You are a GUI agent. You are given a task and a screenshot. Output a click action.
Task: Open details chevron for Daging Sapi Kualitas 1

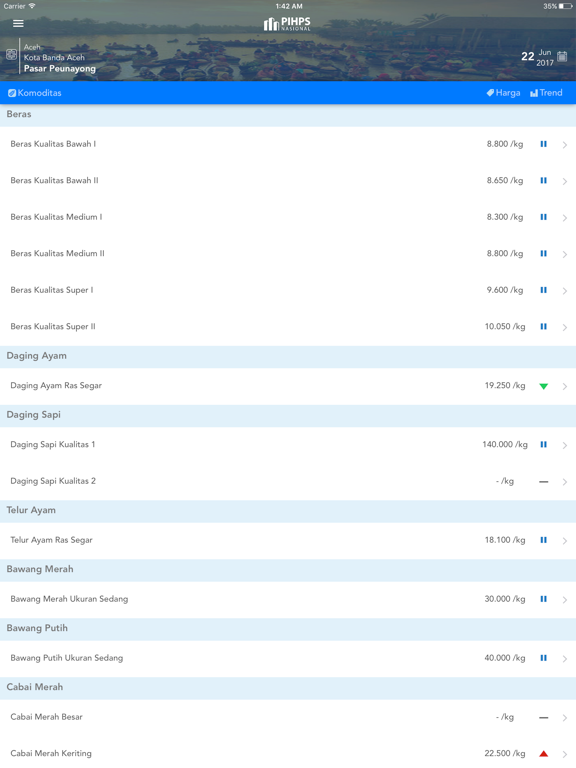point(565,445)
